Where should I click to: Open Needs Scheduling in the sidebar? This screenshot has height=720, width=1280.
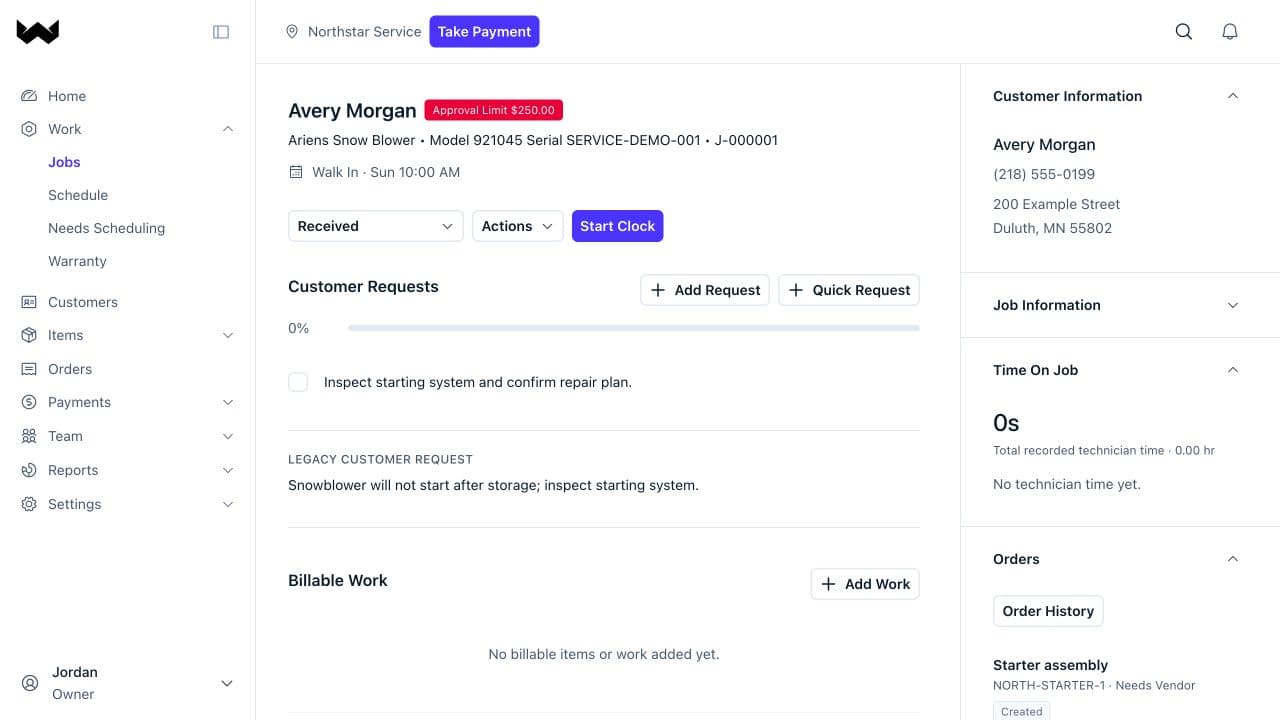(106, 228)
